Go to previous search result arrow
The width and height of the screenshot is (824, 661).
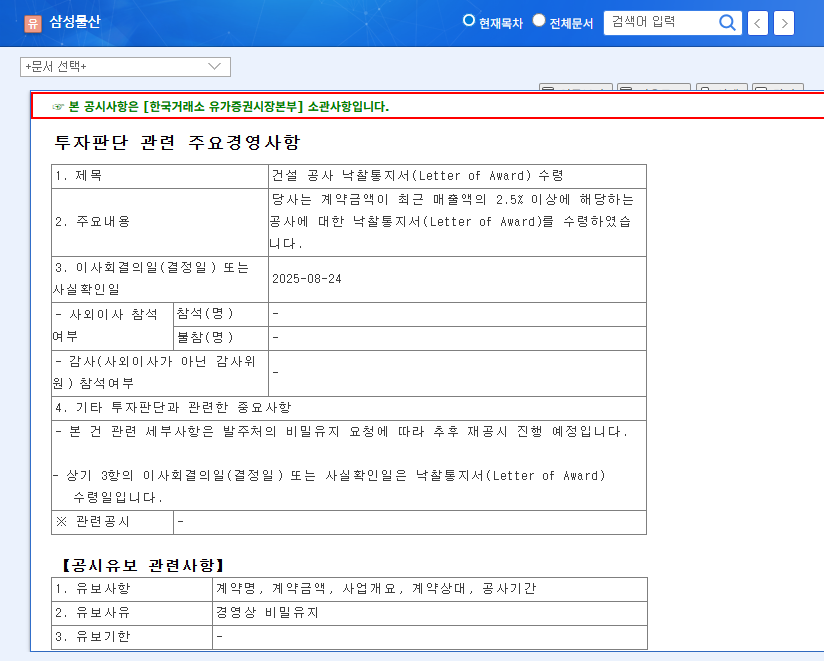tap(758, 23)
